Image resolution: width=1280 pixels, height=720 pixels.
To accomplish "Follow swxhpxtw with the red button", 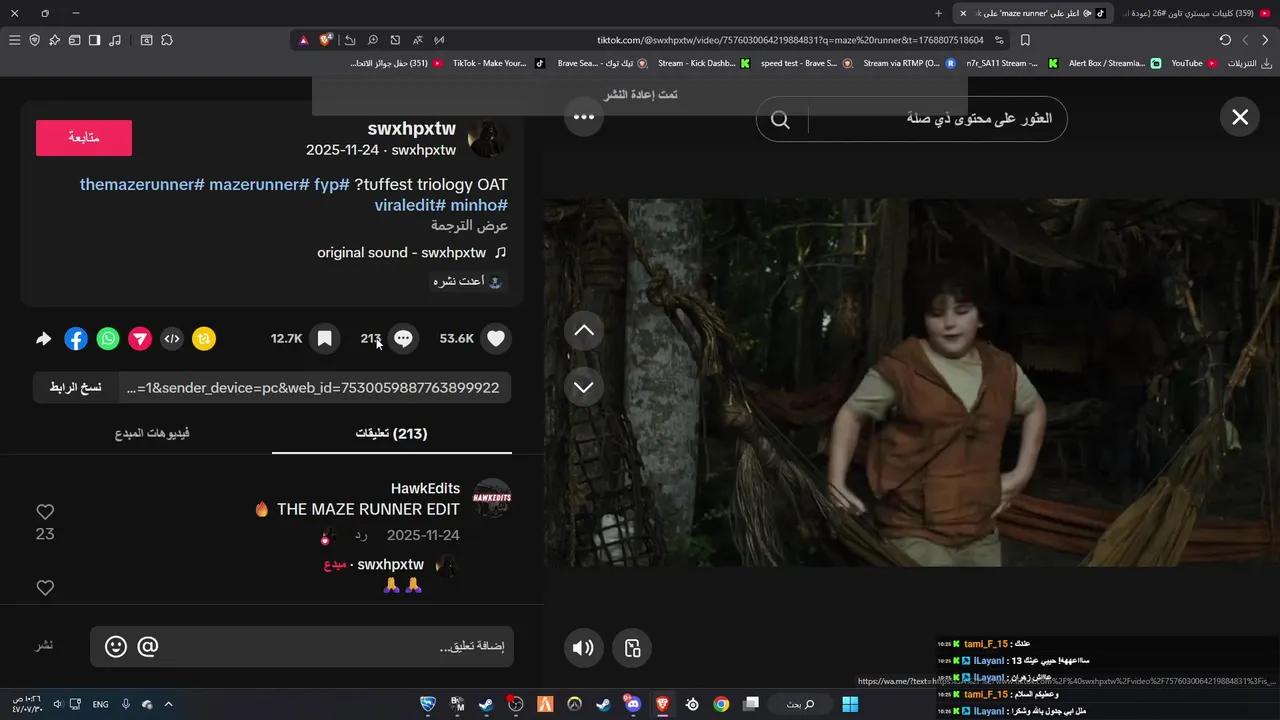I will coord(84,138).
